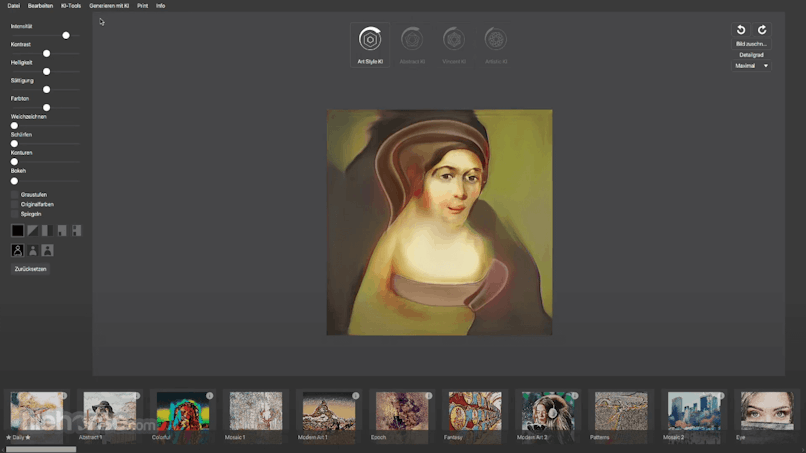Click the info dot on Modern Art 1 thumbnail
This screenshot has width=806, height=453.
tap(356, 395)
